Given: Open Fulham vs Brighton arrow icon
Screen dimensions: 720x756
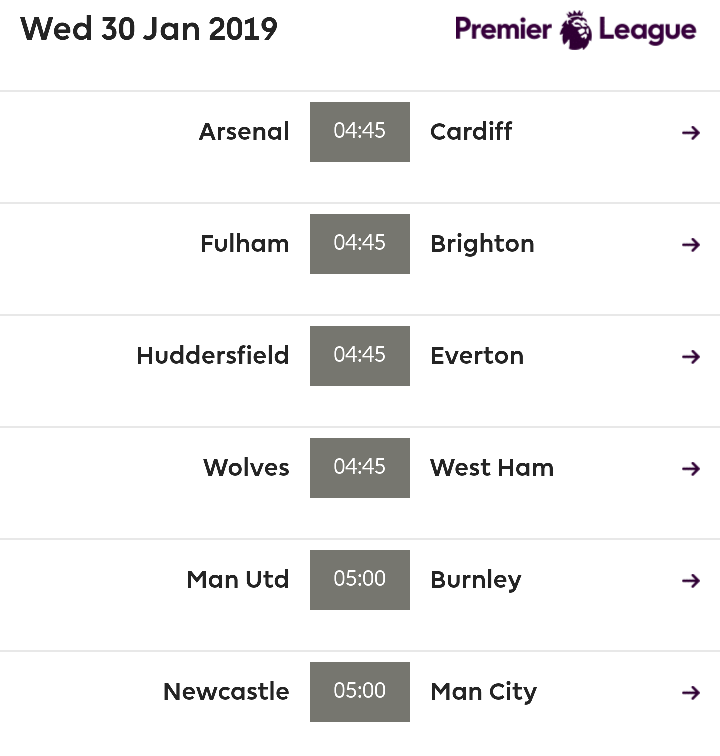Looking at the screenshot, I should tap(691, 244).
